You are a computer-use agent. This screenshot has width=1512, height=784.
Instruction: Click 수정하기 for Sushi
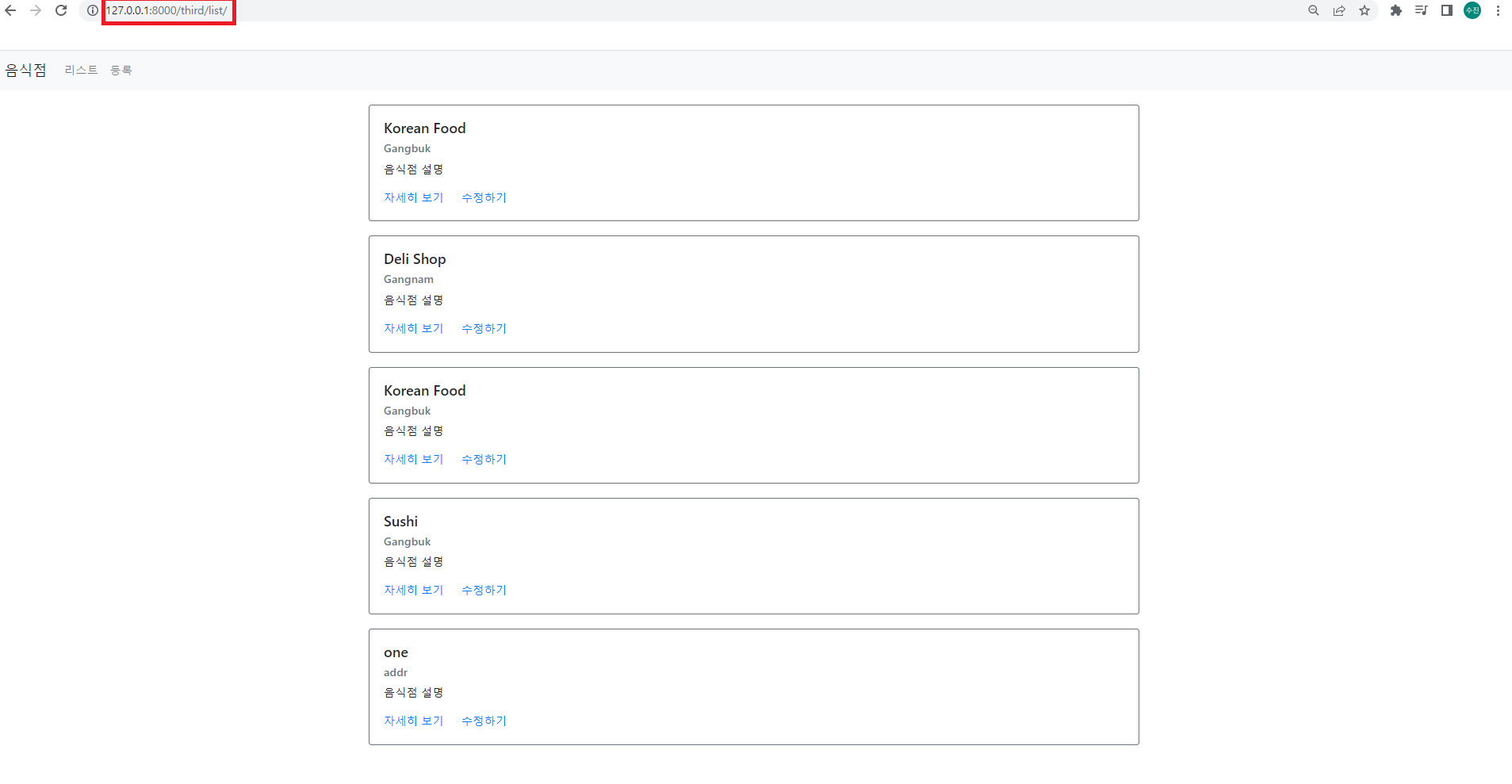pyautogui.click(x=484, y=590)
